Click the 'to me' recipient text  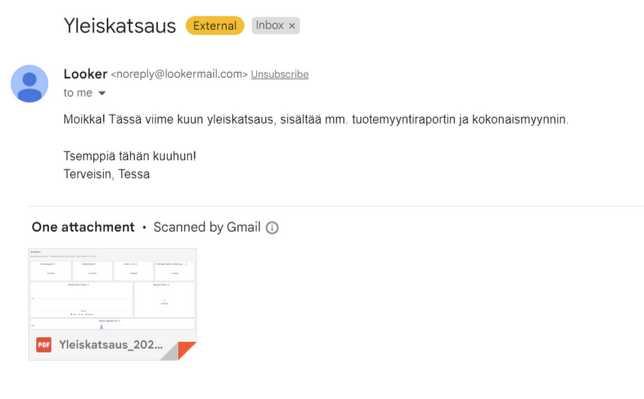(78, 93)
